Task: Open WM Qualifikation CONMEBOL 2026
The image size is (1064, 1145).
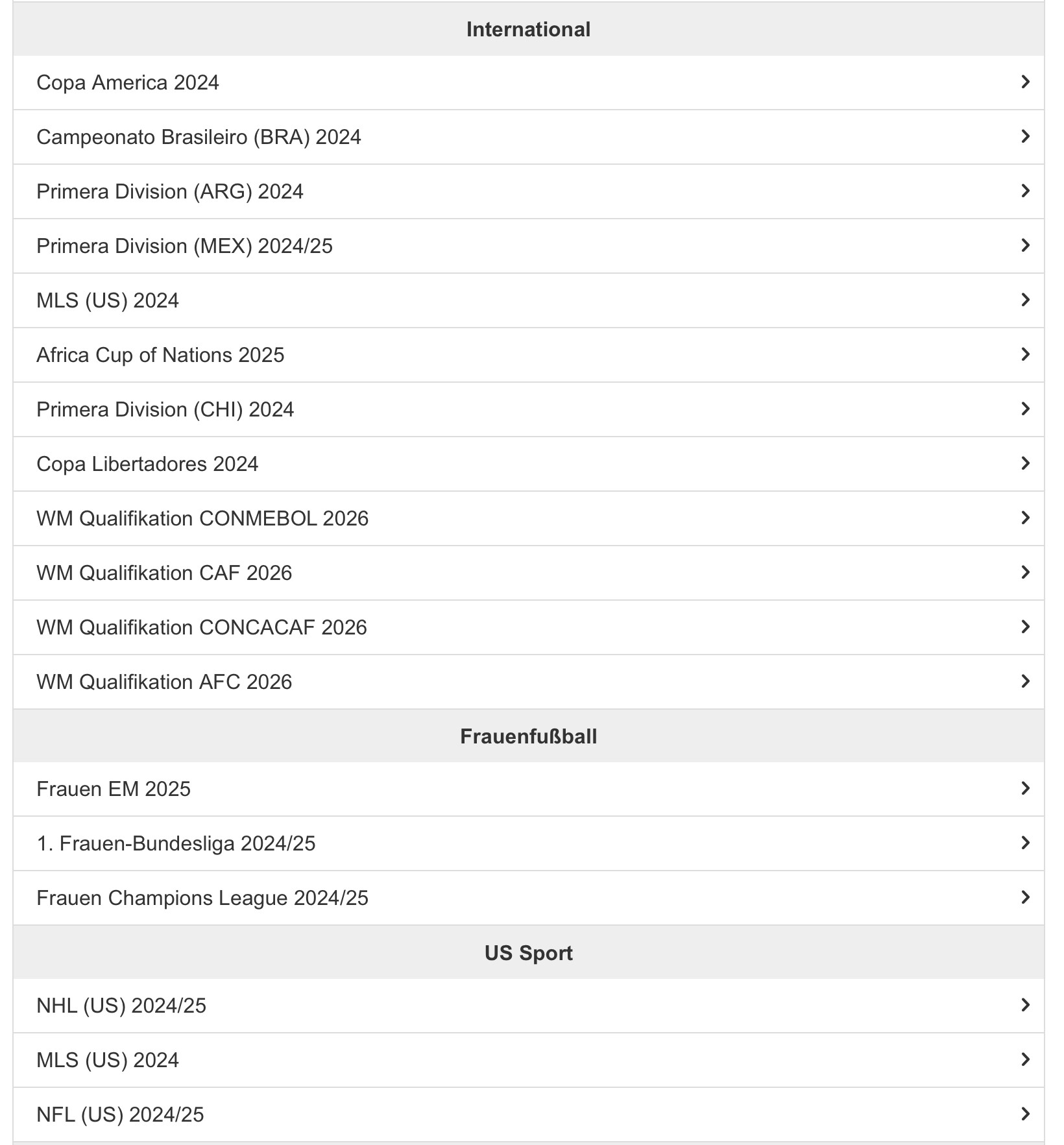Action: coord(202,518)
